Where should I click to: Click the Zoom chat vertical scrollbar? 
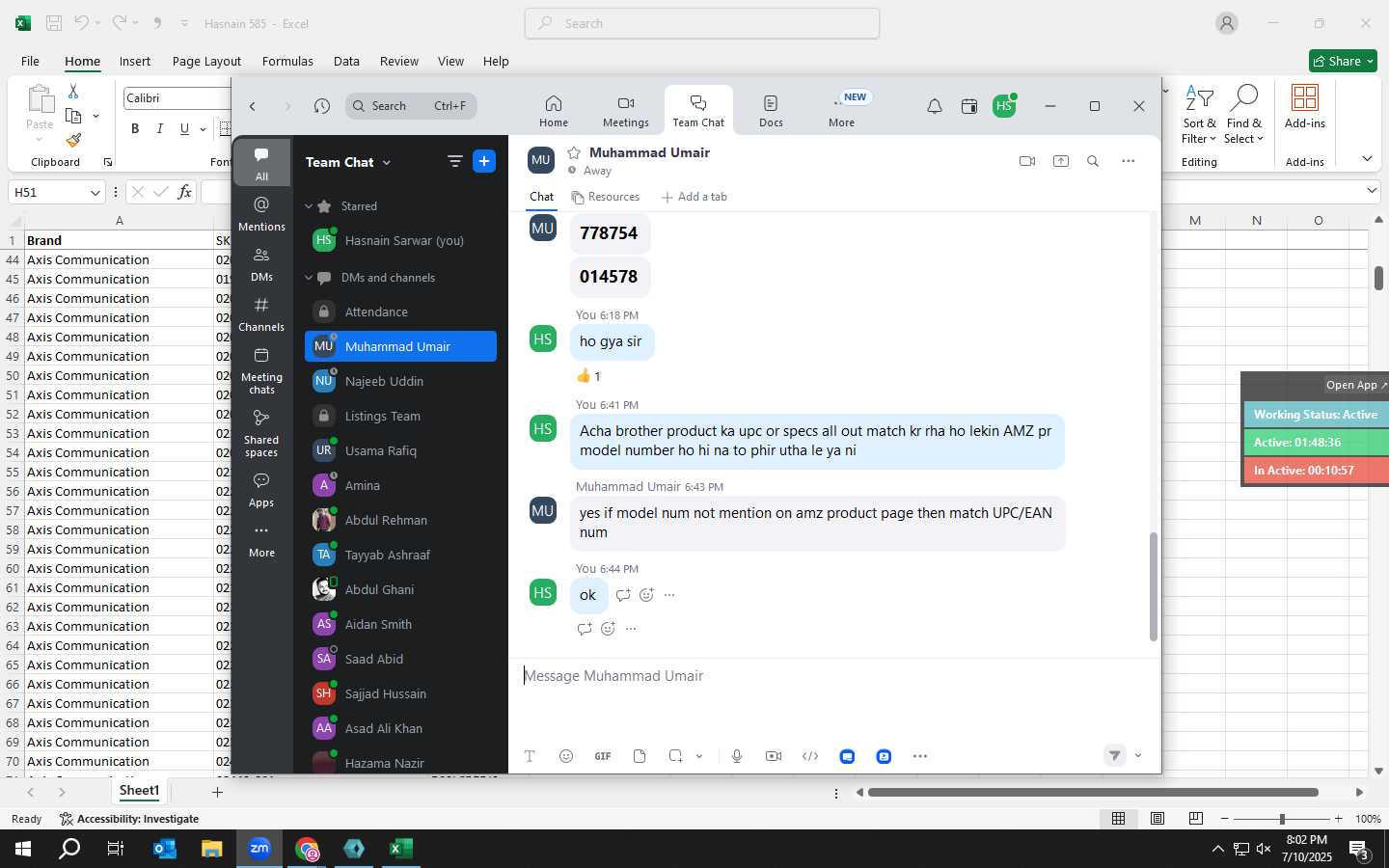click(1153, 586)
